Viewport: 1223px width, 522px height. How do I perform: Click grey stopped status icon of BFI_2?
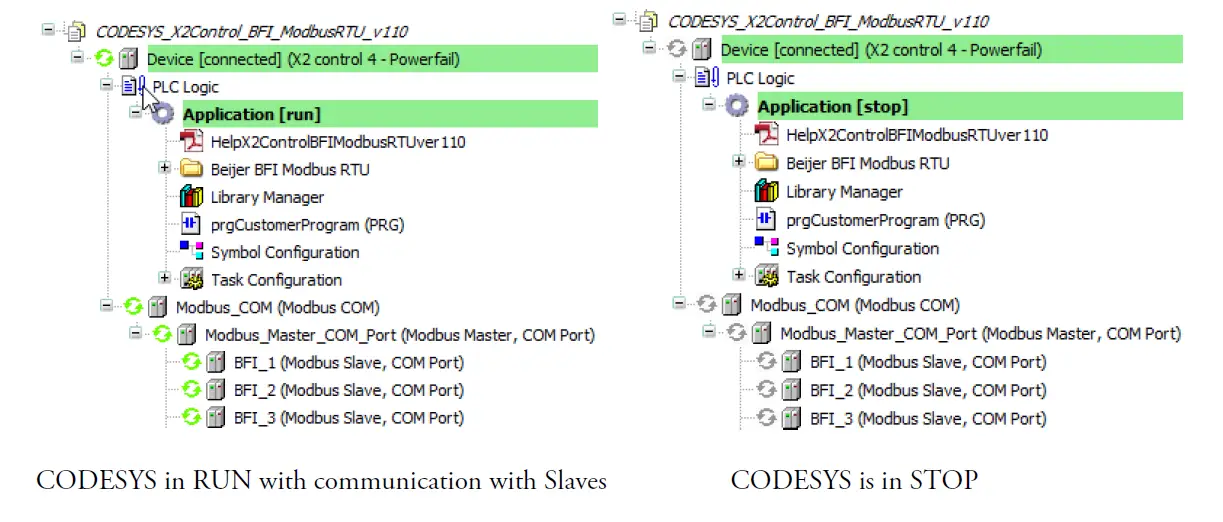click(x=767, y=390)
